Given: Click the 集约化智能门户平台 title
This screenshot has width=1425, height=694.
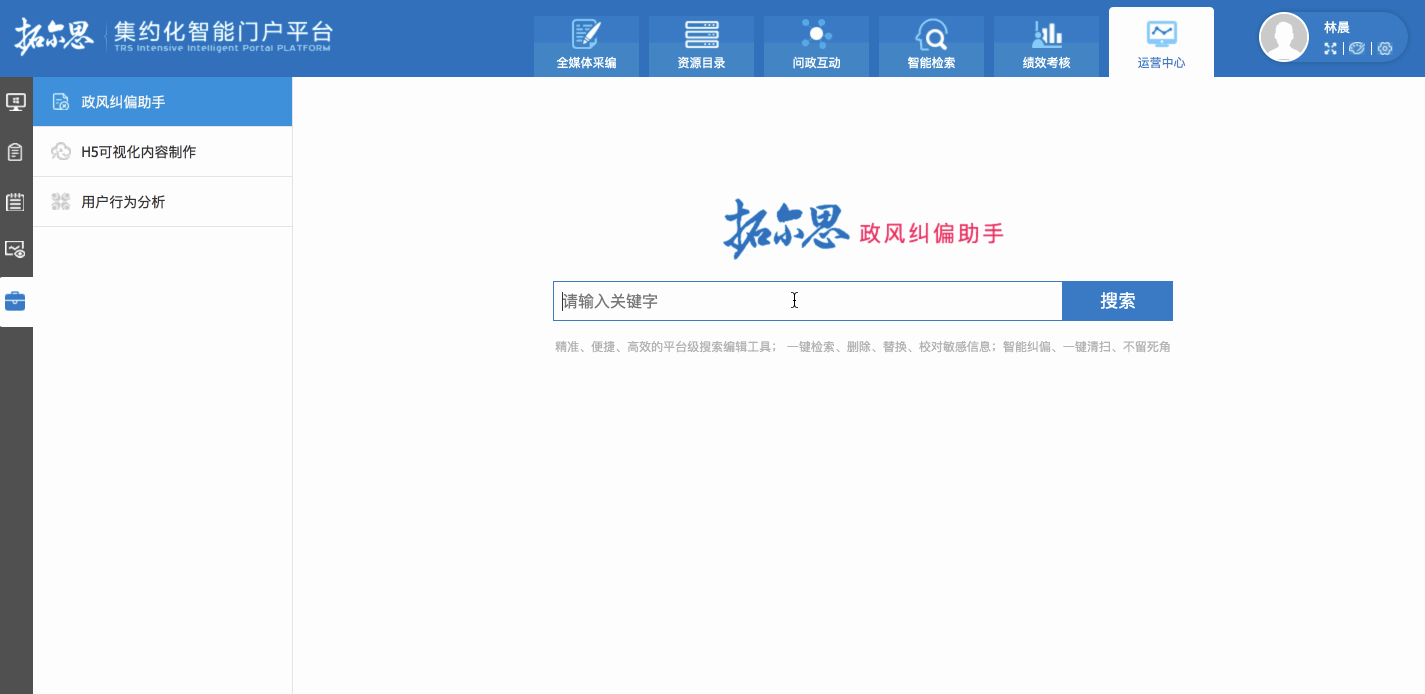Looking at the screenshot, I should coord(223,31).
